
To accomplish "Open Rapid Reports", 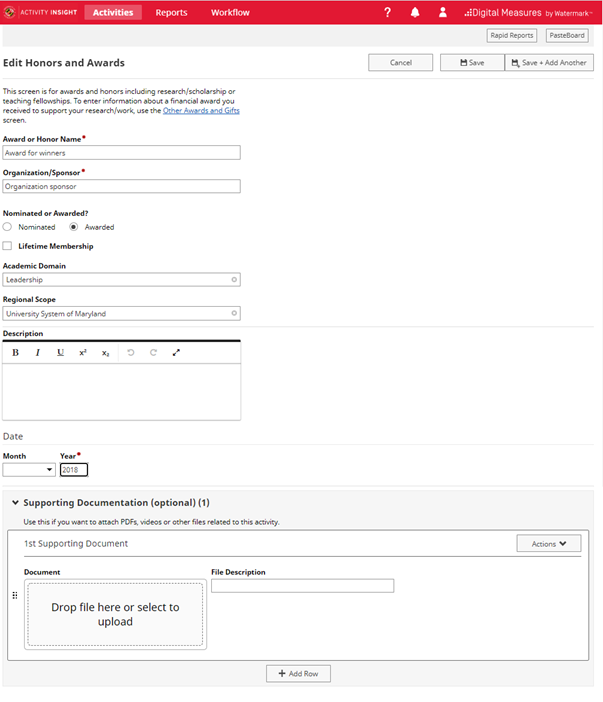I will (512, 35).
